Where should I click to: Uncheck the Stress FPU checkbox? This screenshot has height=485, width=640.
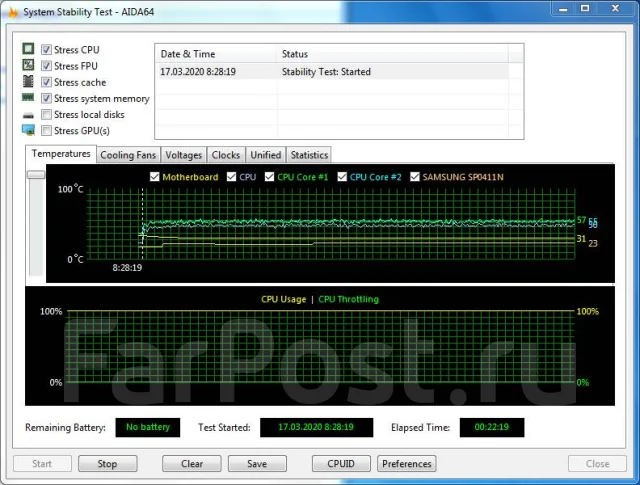pos(46,66)
